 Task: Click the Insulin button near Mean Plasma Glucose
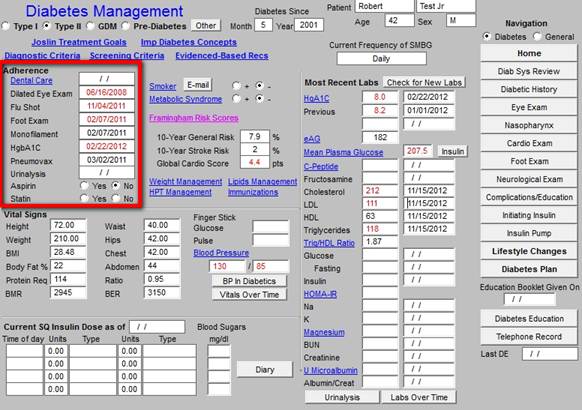[452, 151]
